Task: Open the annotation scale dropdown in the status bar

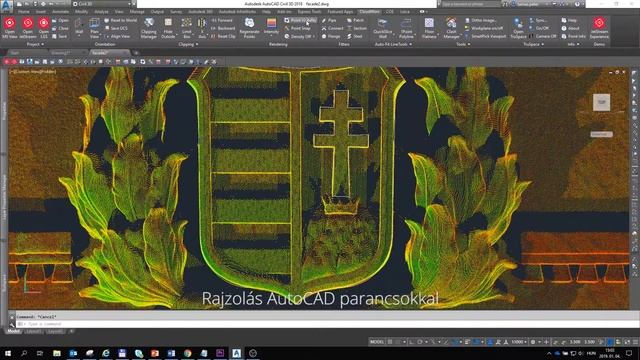Action: [x=519, y=342]
